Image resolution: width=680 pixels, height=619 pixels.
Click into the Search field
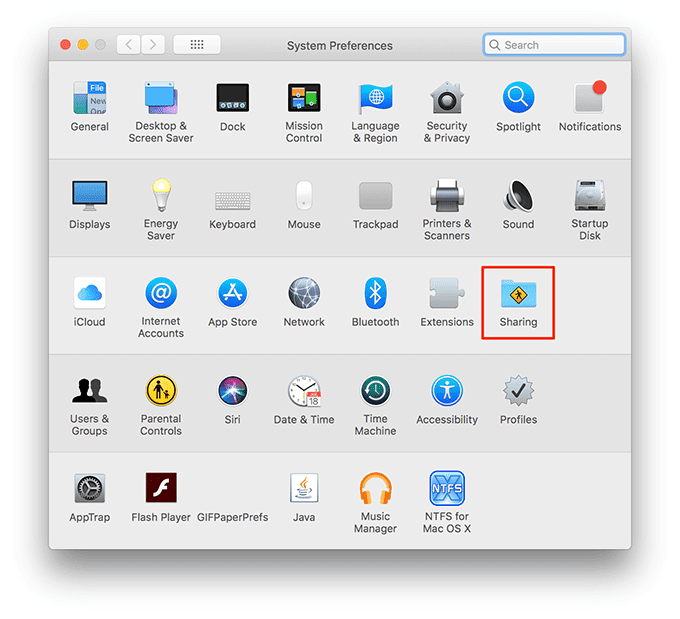pyautogui.click(x=554, y=45)
